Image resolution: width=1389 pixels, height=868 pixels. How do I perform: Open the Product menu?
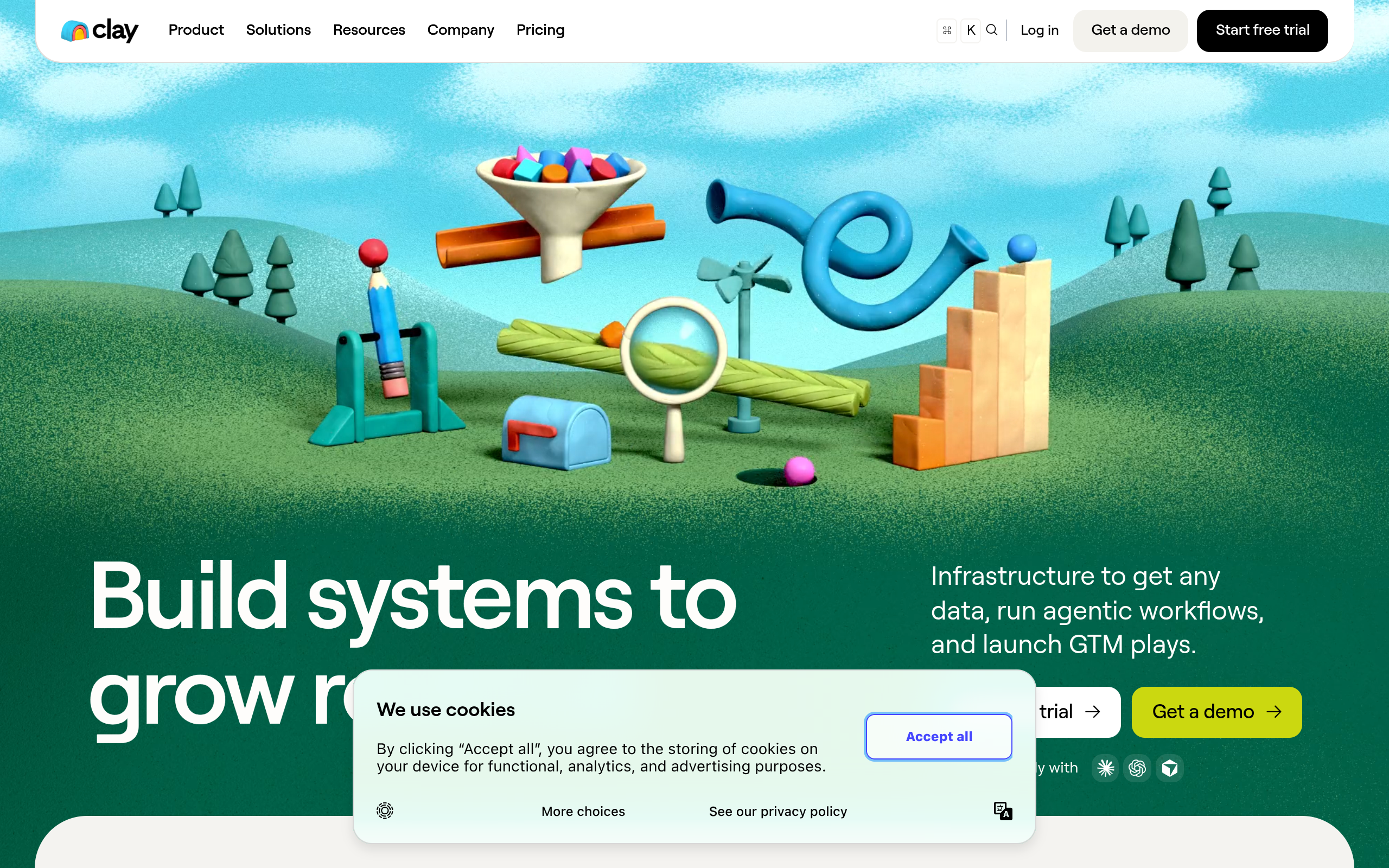(x=196, y=30)
